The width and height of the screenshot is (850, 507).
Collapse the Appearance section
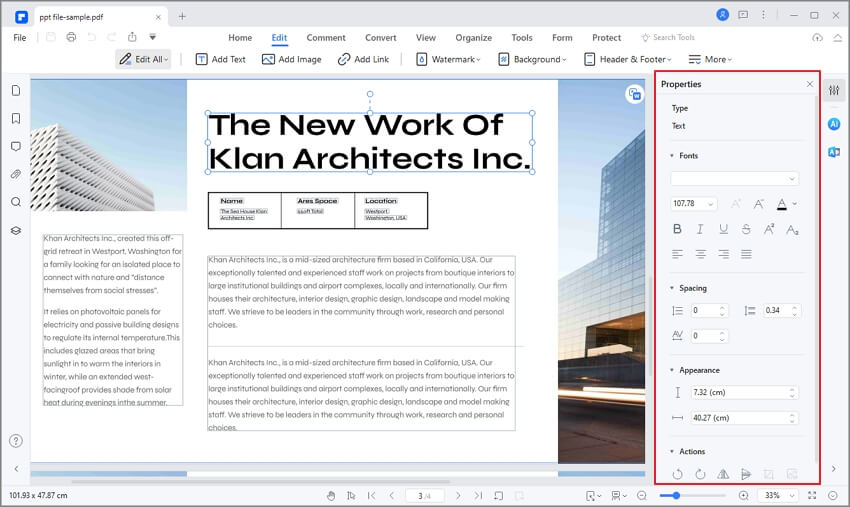pos(672,370)
